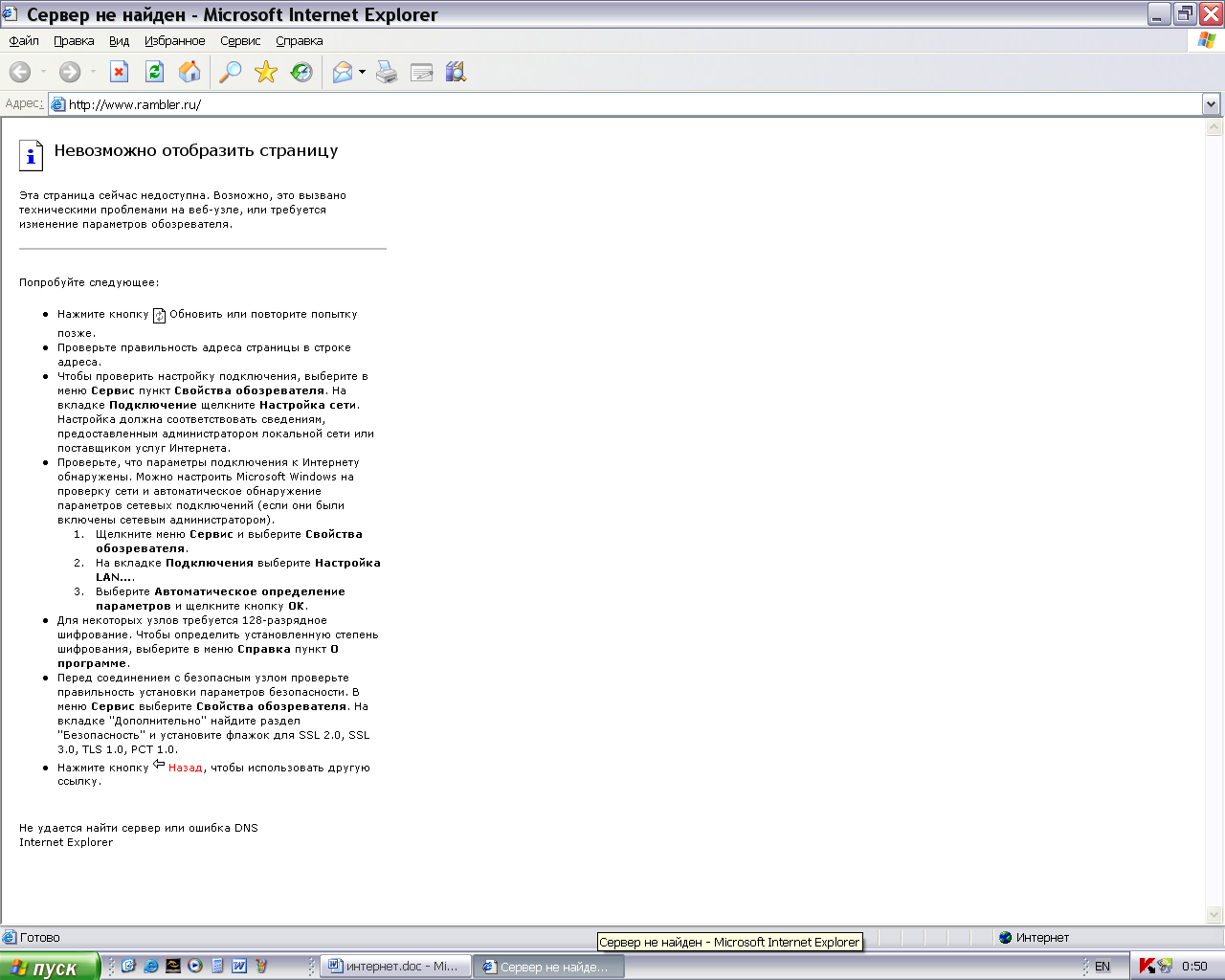Image resolution: width=1225 pixels, height=980 pixels.
Task: Click the Internet zone globe in status bar
Action: coord(1005,937)
